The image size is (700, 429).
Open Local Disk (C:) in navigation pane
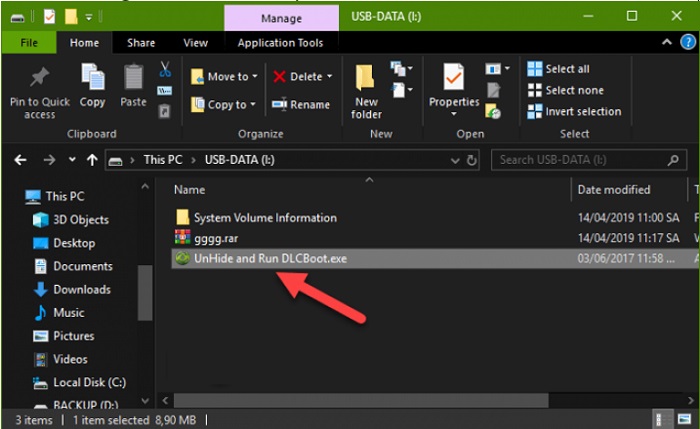click(x=79, y=382)
